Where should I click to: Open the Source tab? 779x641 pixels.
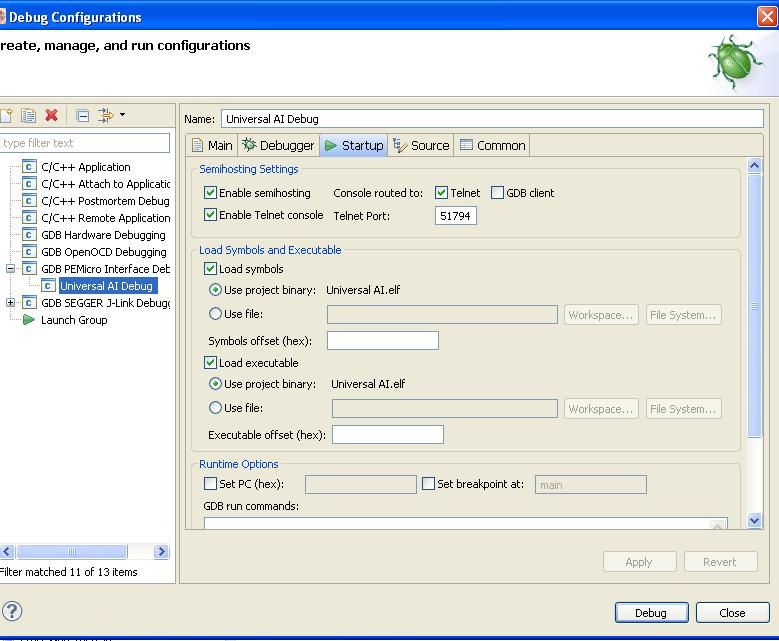[x=421, y=145]
